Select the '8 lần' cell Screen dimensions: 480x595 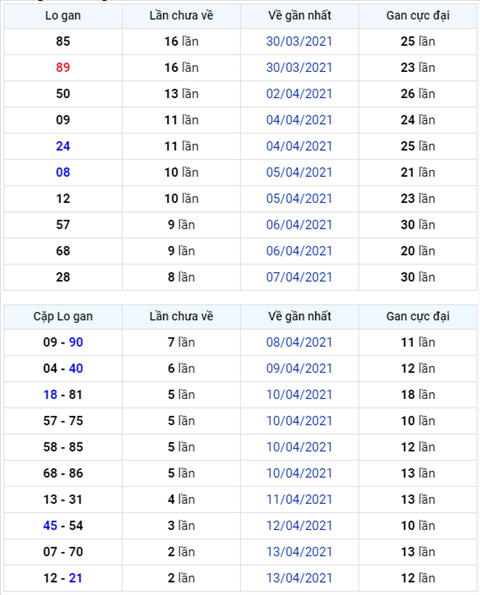click(181, 277)
